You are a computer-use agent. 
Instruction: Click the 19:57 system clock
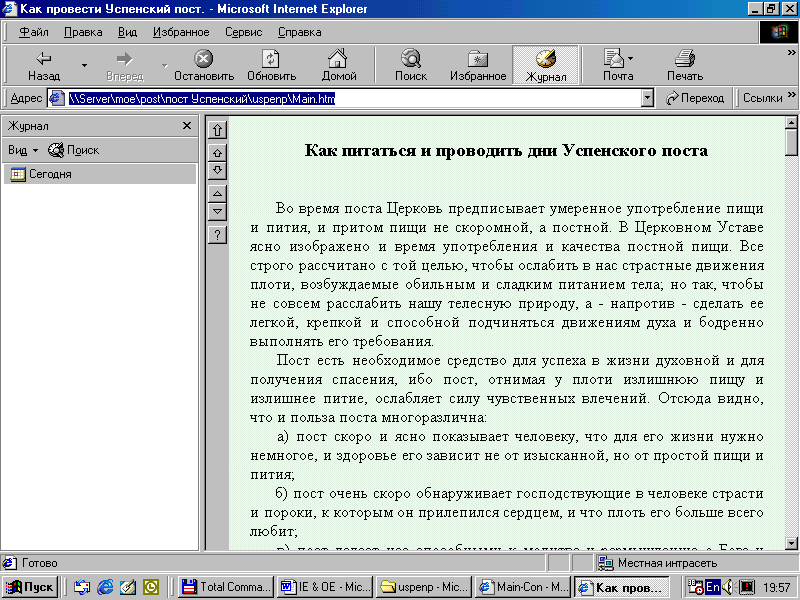point(777,587)
